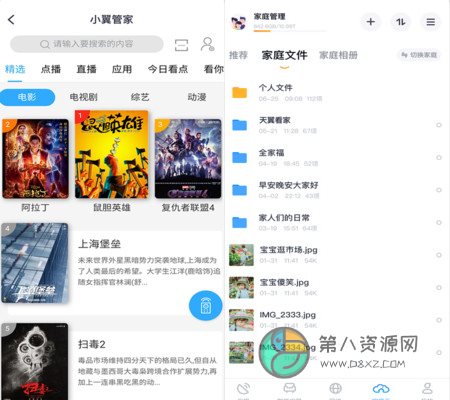Tap the blue cloud icon in bottom bar
450x400 pixels.
pos(381,388)
